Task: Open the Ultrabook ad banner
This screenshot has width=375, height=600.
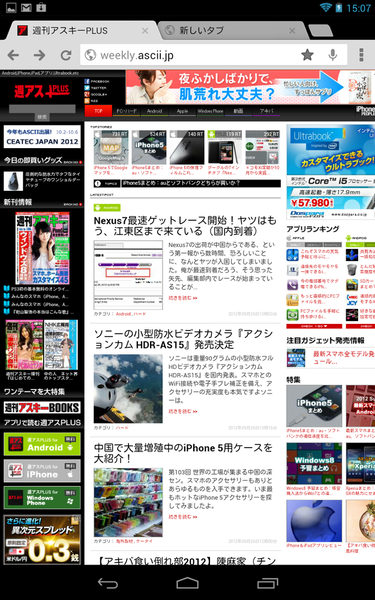Action: (x=331, y=172)
